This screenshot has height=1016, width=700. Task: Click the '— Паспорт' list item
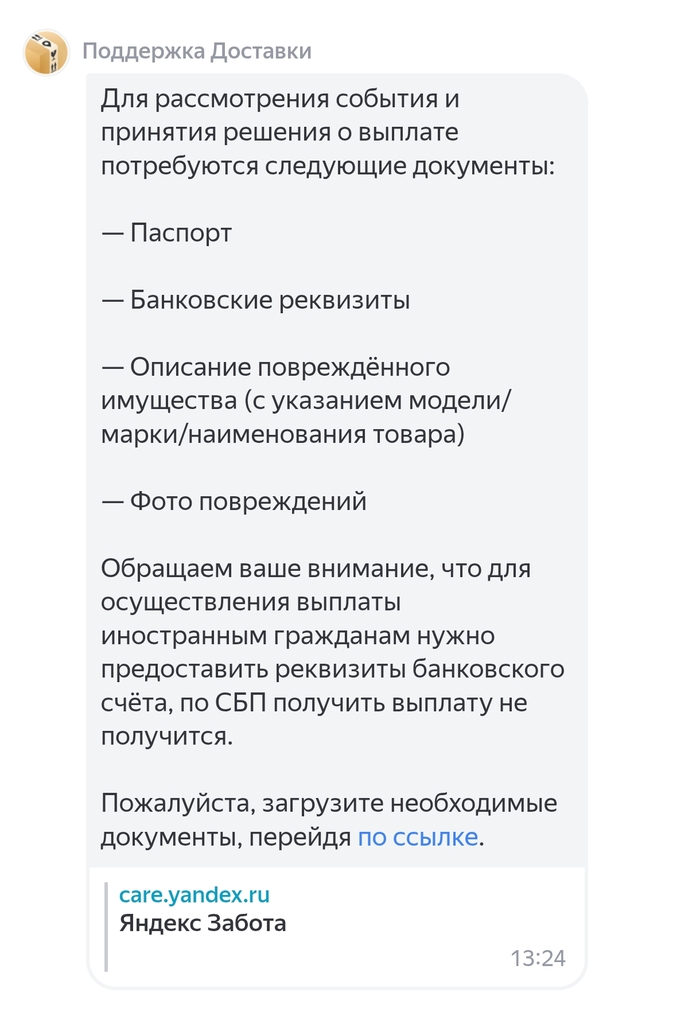click(x=167, y=233)
